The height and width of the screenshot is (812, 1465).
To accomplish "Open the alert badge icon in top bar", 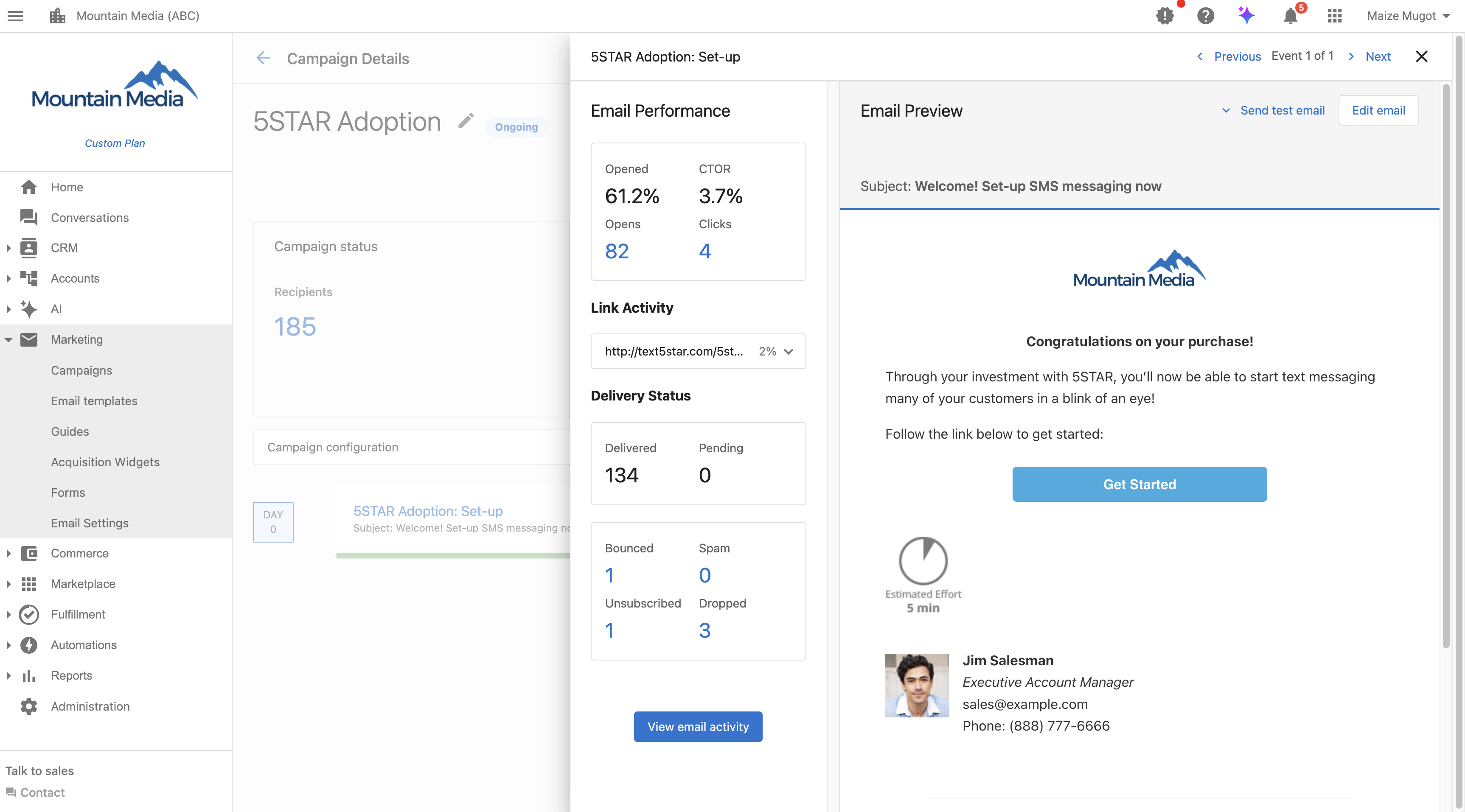I will pos(1165,16).
